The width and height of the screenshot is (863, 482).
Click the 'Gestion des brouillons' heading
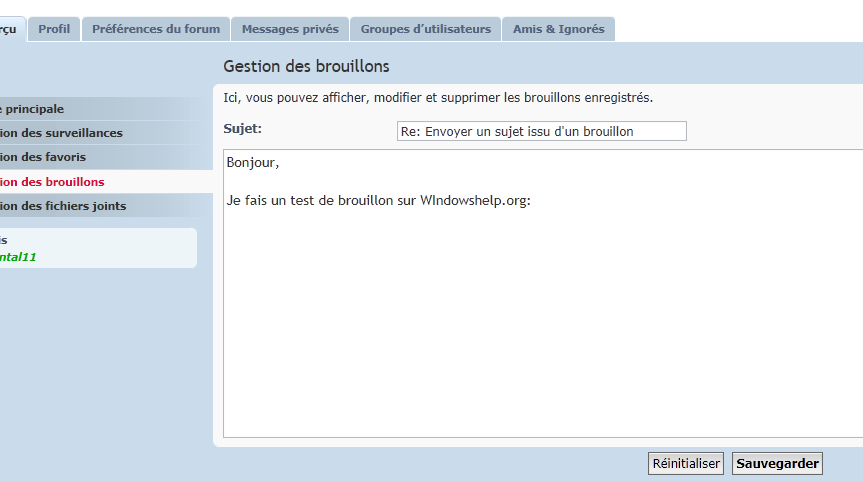tap(306, 66)
